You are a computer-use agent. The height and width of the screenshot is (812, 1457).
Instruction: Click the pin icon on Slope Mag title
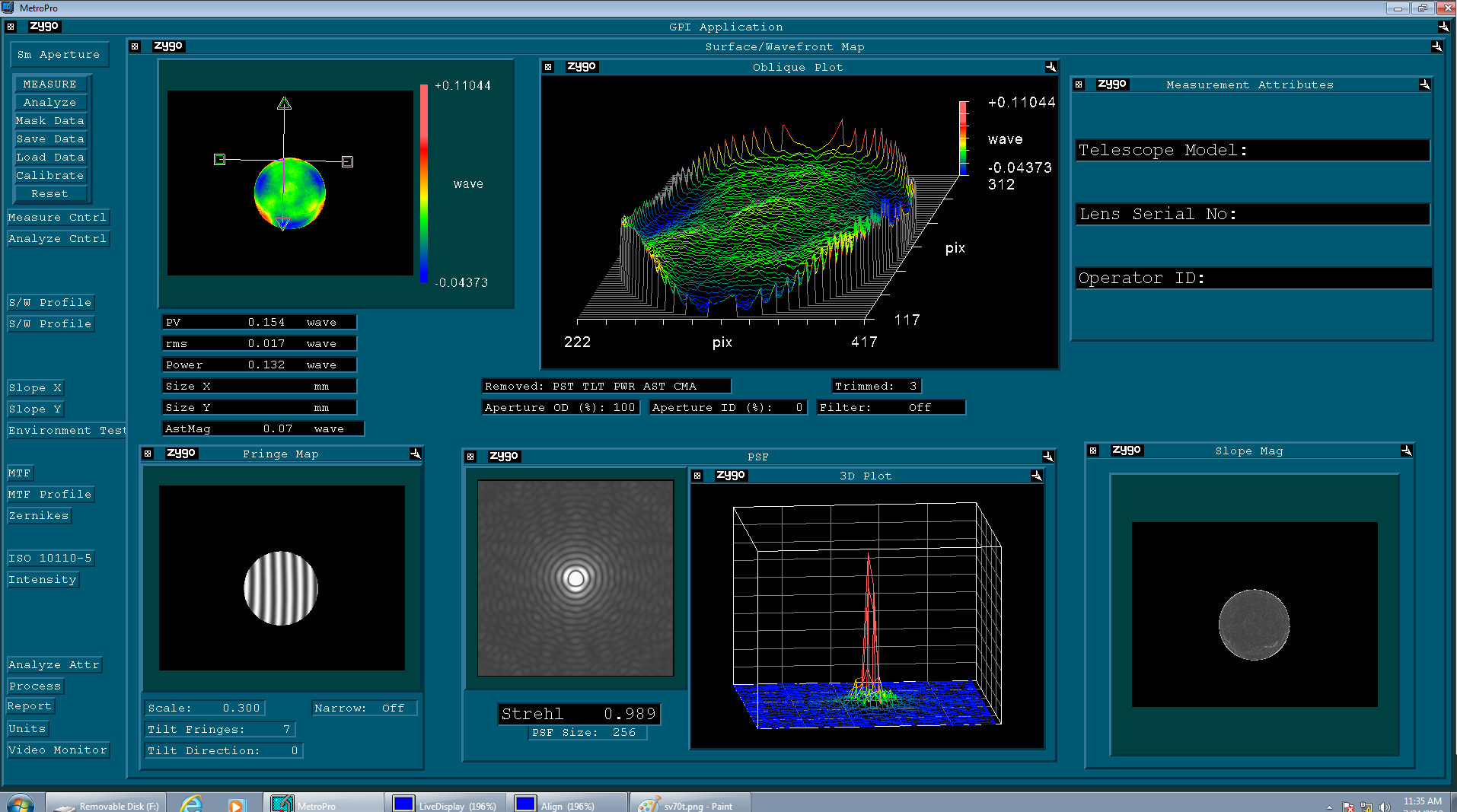[x=1406, y=451]
